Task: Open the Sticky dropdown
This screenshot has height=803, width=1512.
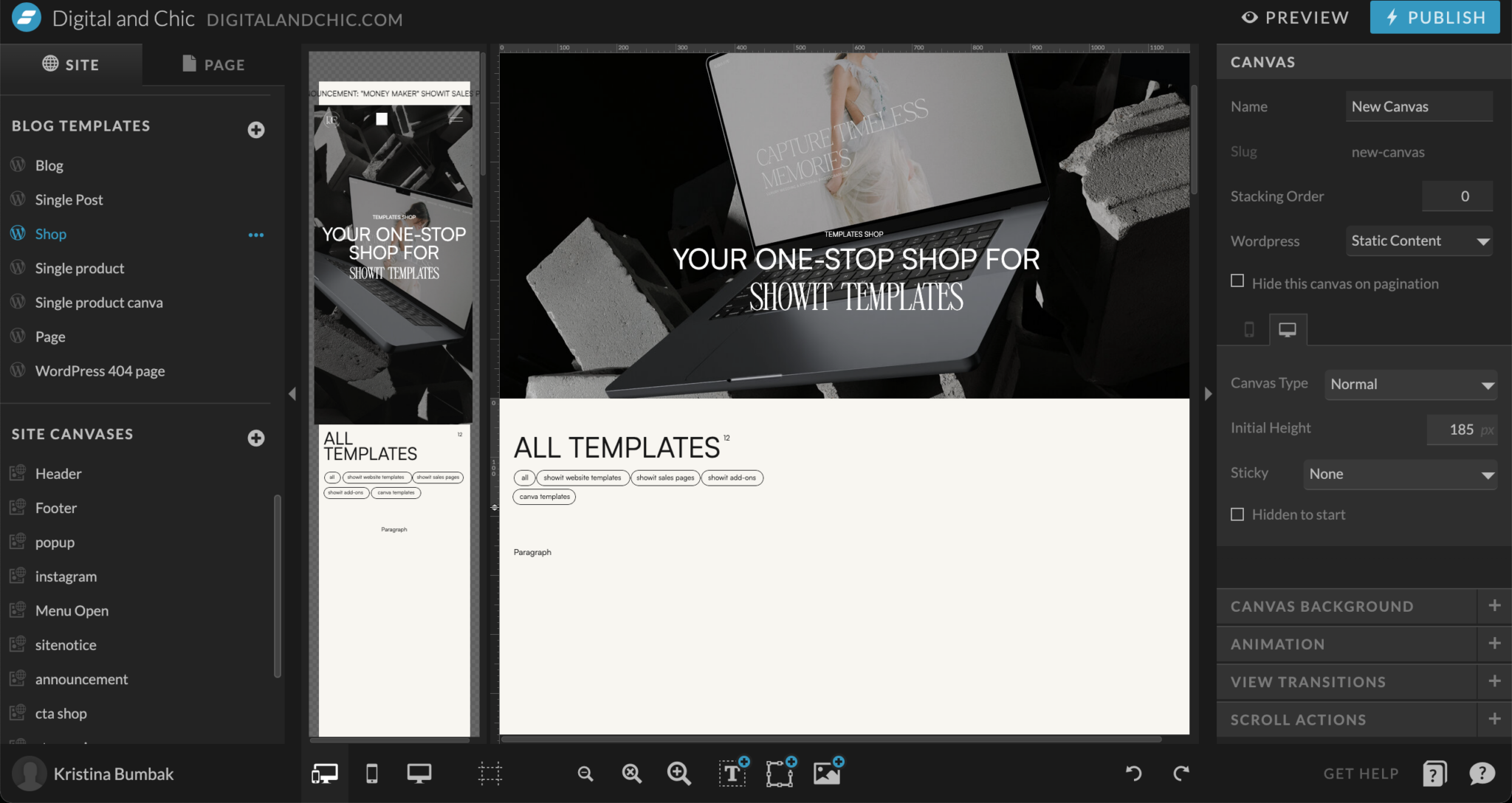Action: pyautogui.click(x=1399, y=474)
